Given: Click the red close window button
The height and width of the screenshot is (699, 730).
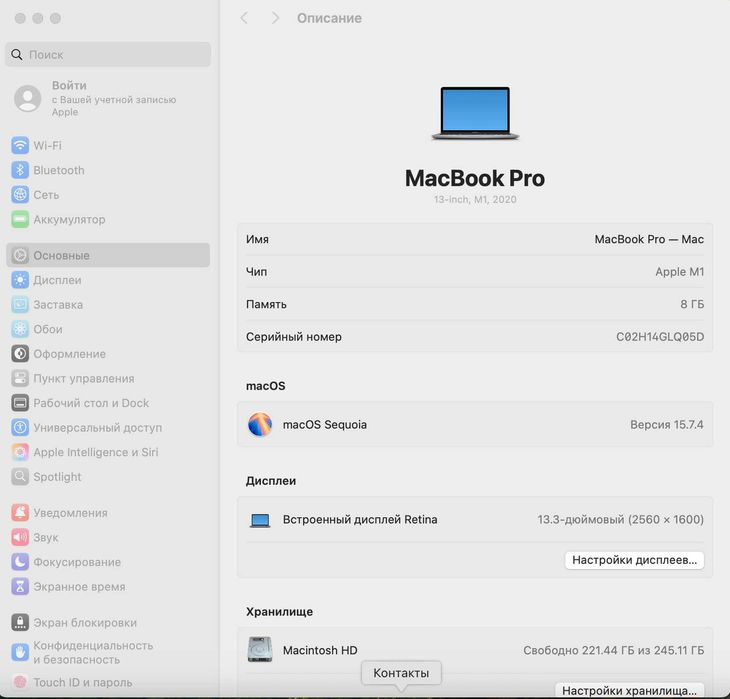Looking at the screenshot, I should pyautogui.click(x=20, y=18).
